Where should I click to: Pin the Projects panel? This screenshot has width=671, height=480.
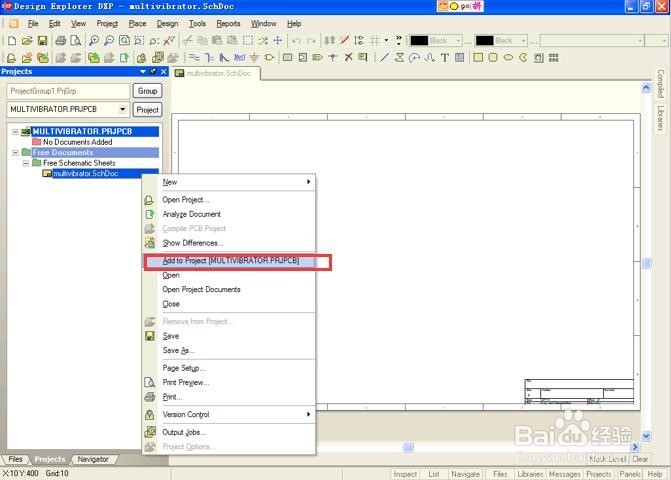[153, 71]
